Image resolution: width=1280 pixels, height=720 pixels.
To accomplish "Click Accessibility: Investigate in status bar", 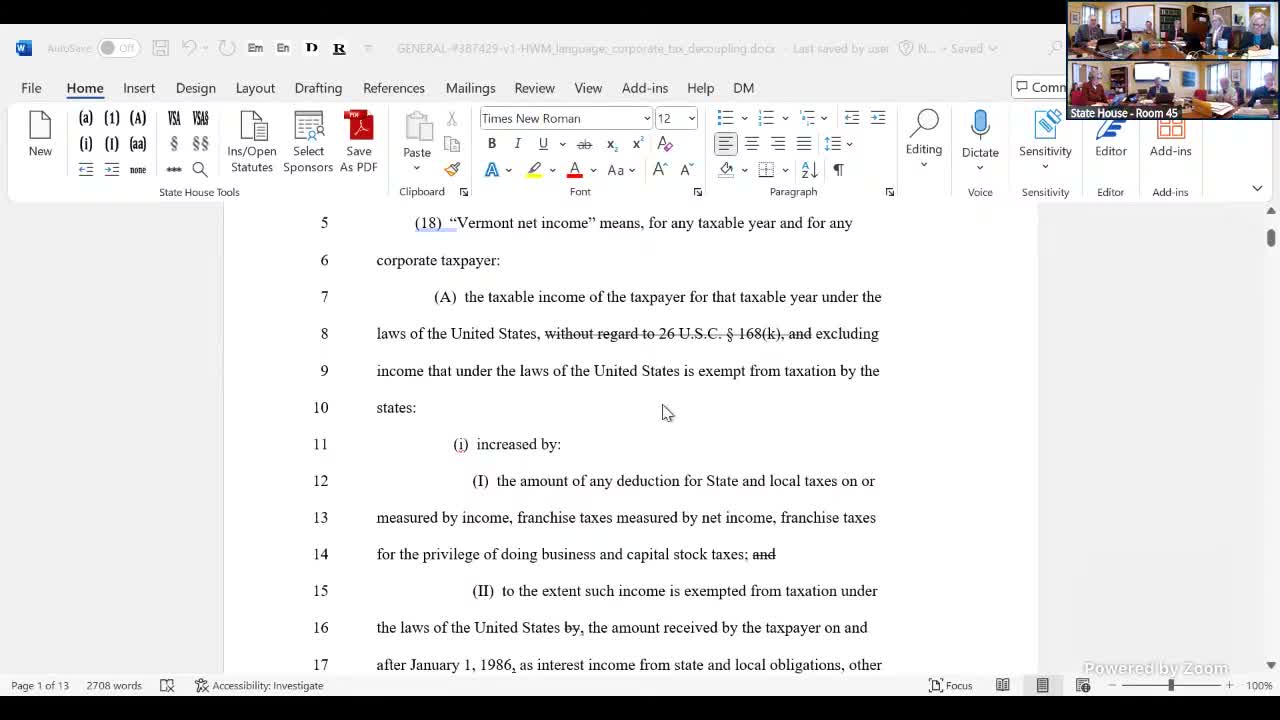I will (259, 685).
